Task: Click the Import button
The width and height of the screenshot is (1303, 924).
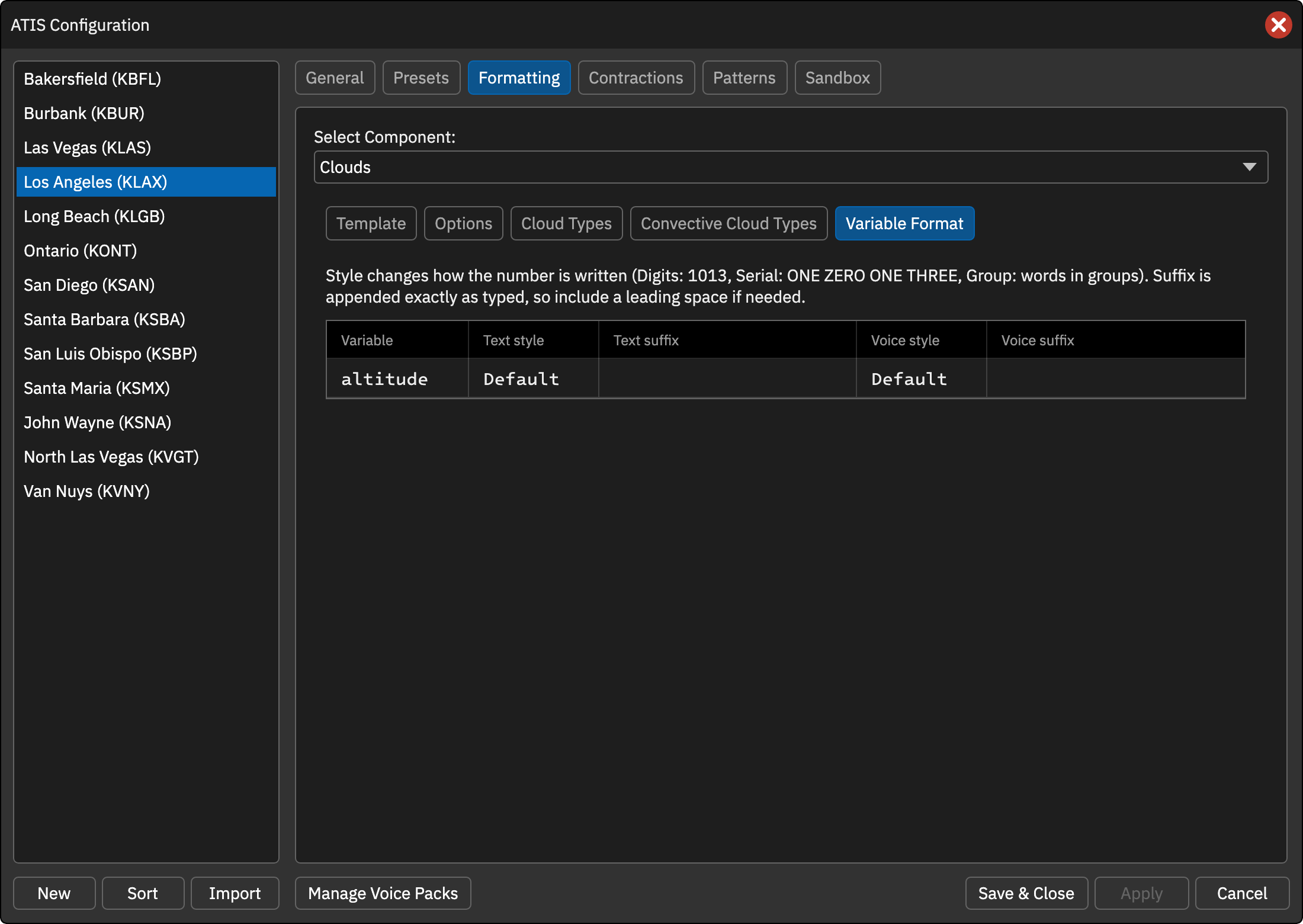Action: click(235, 893)
